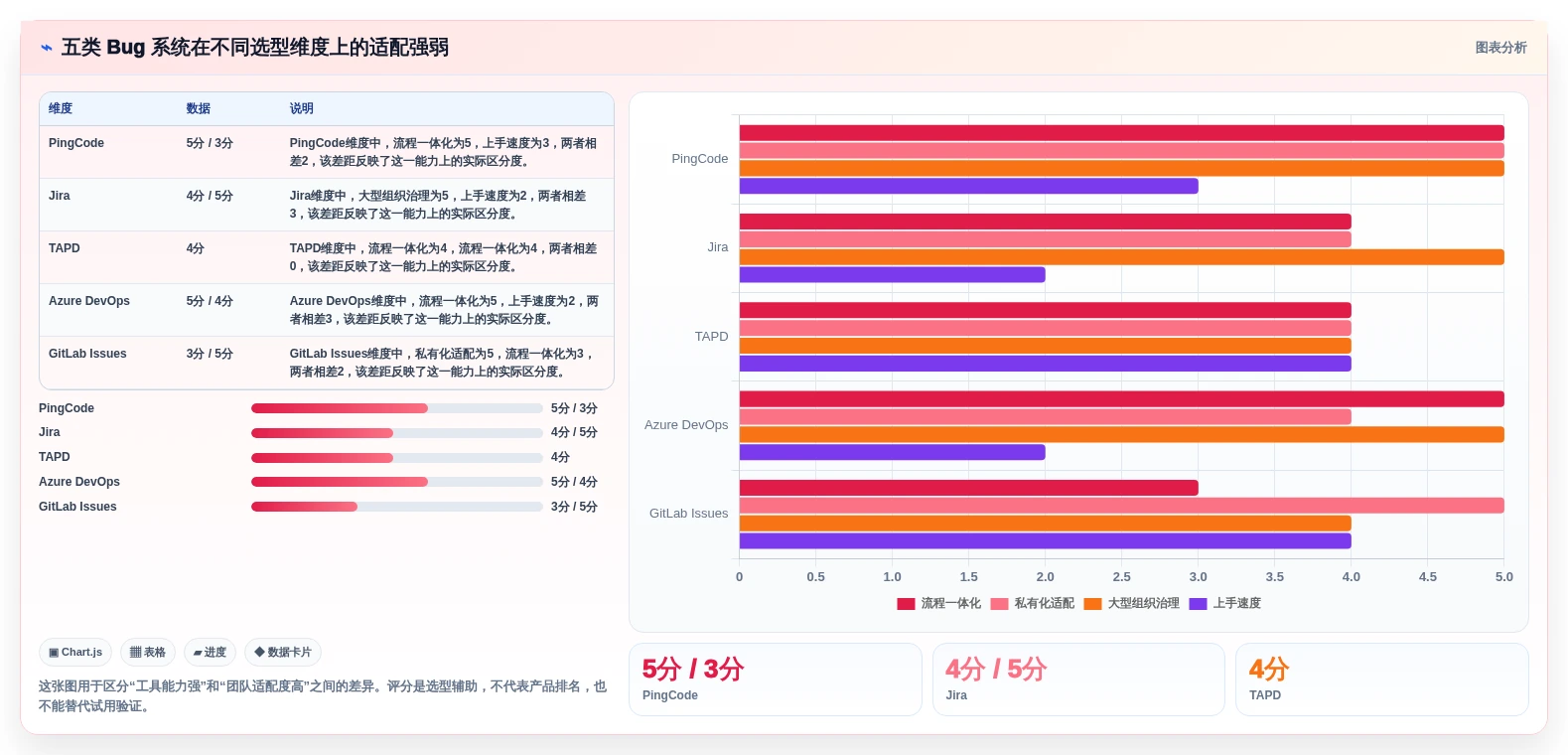Click the title 五类 Bug 系统 heading
1568x755 pixels.
[255, 48]
